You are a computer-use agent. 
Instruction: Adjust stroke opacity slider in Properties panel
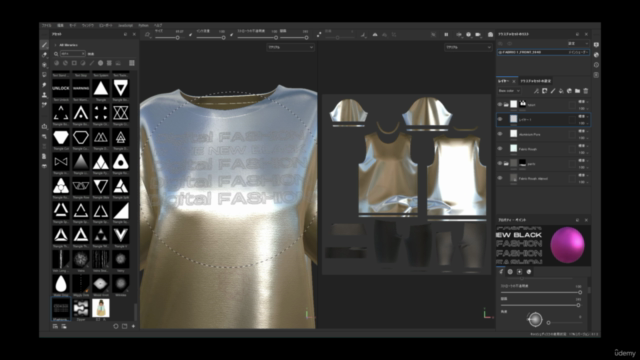click(x=540, y=292)
